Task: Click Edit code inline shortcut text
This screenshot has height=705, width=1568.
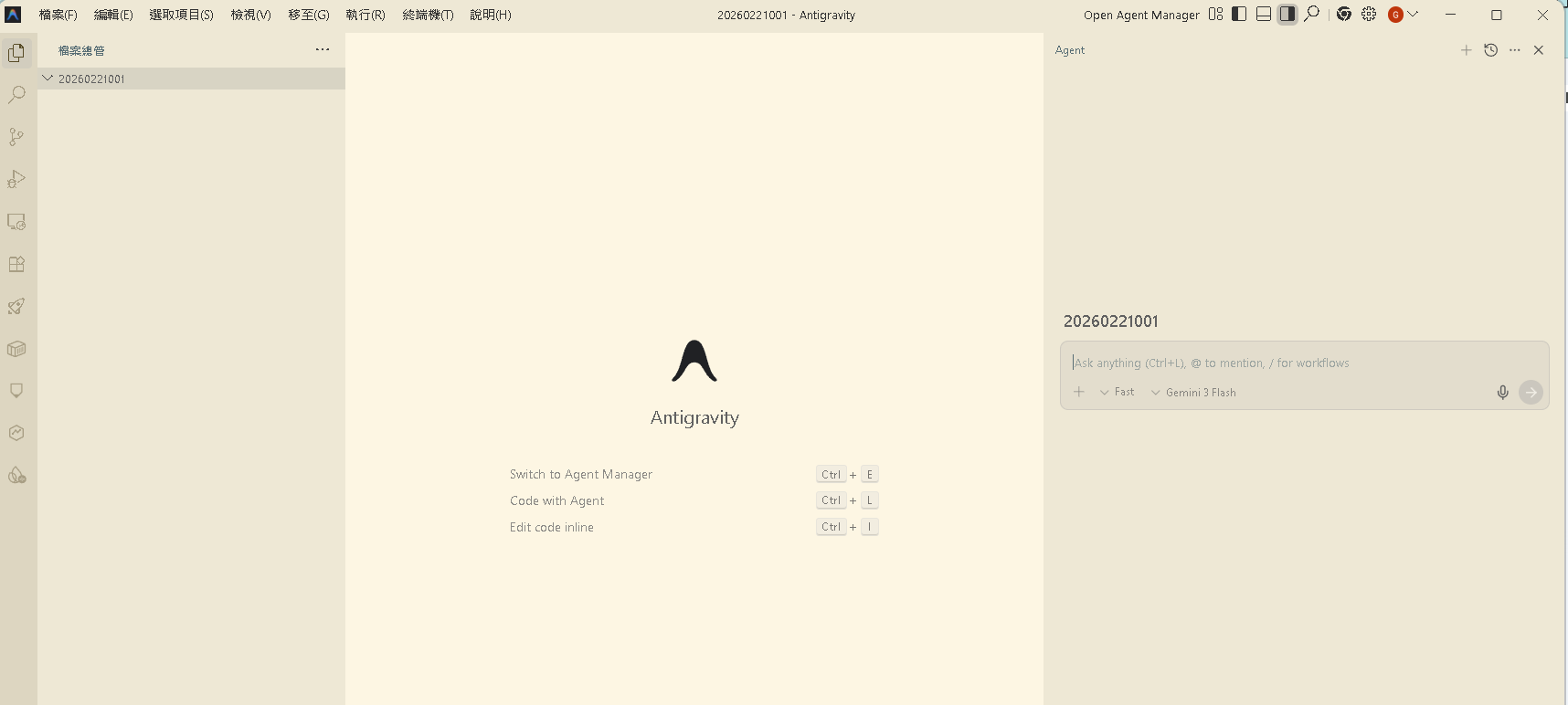Action: coord(551,527)
